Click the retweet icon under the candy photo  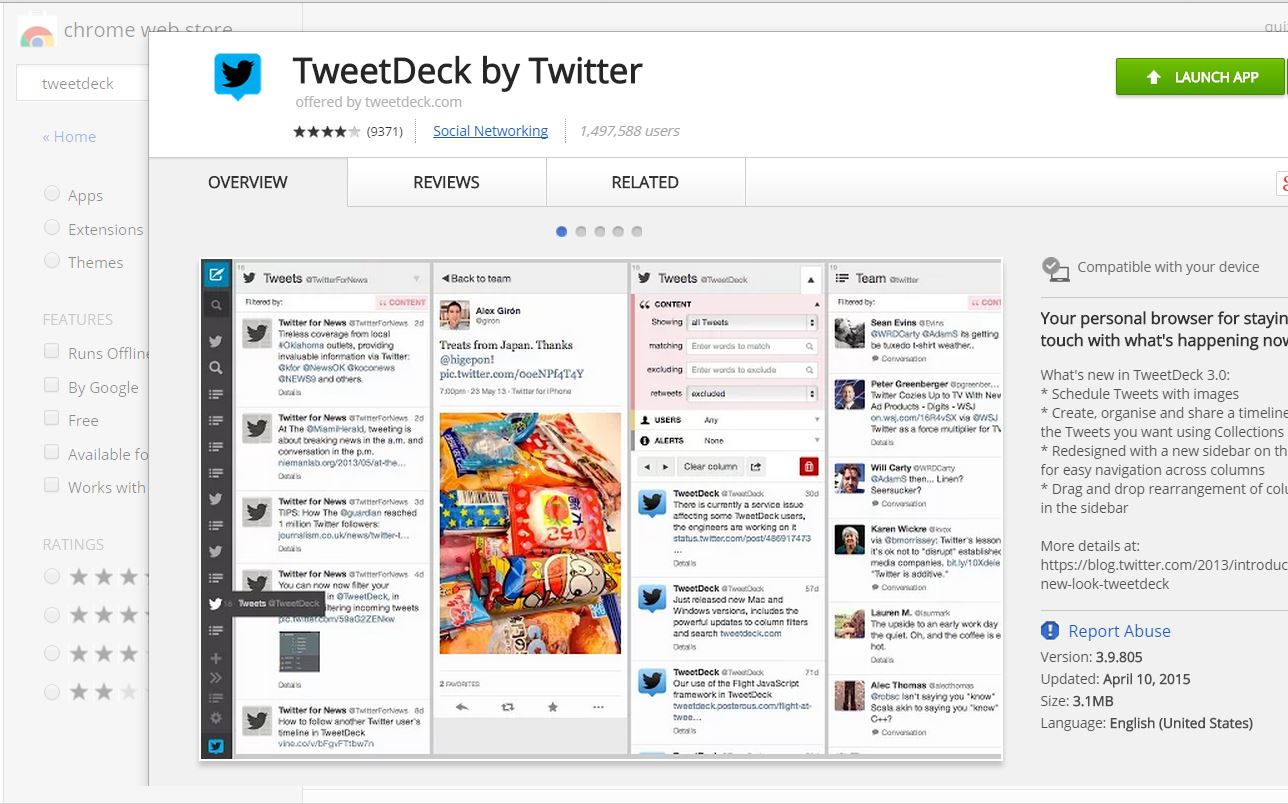[x=507, y=706]
